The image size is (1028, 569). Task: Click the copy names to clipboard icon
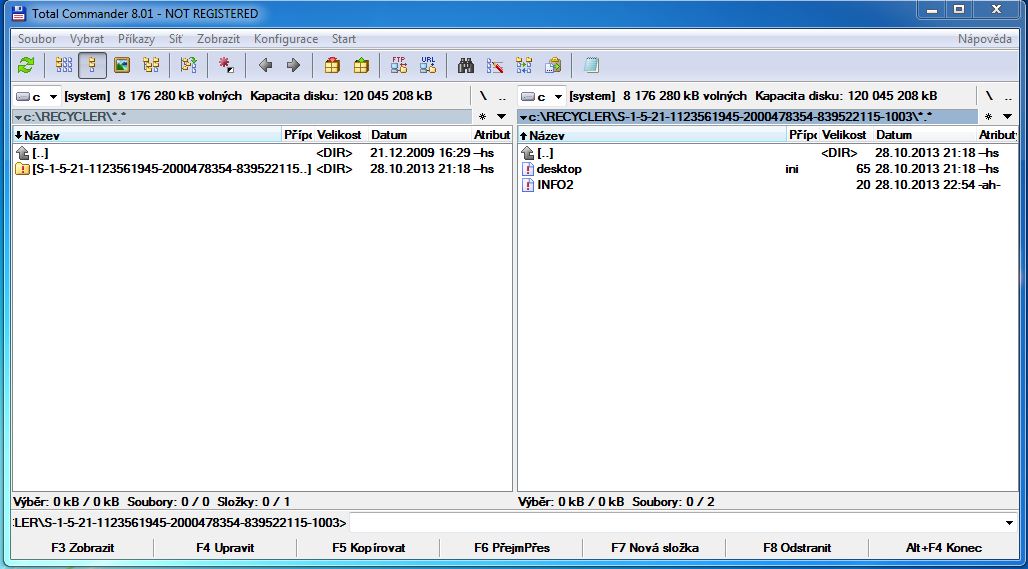tap(553, 65)
